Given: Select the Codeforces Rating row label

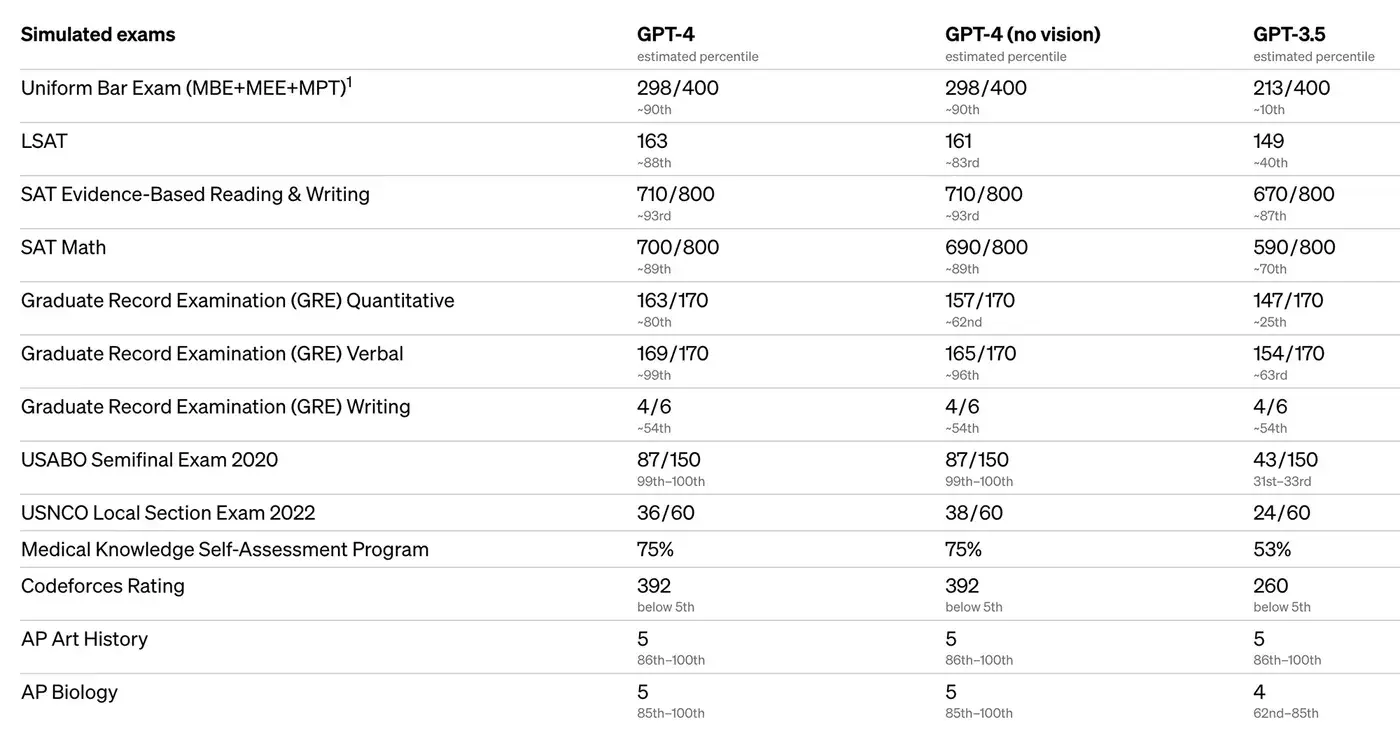Looking at the screenshot, I should coord(103,586).
